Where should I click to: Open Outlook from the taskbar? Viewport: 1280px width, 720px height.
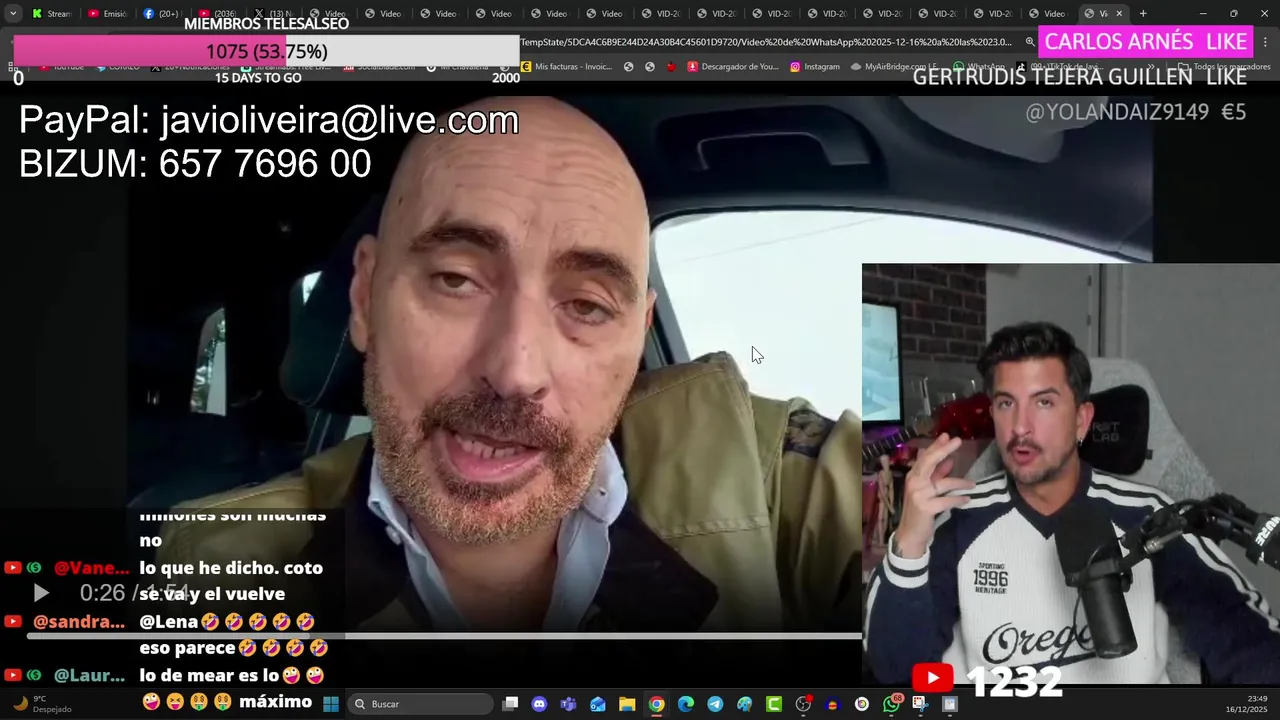pos(598,704)
